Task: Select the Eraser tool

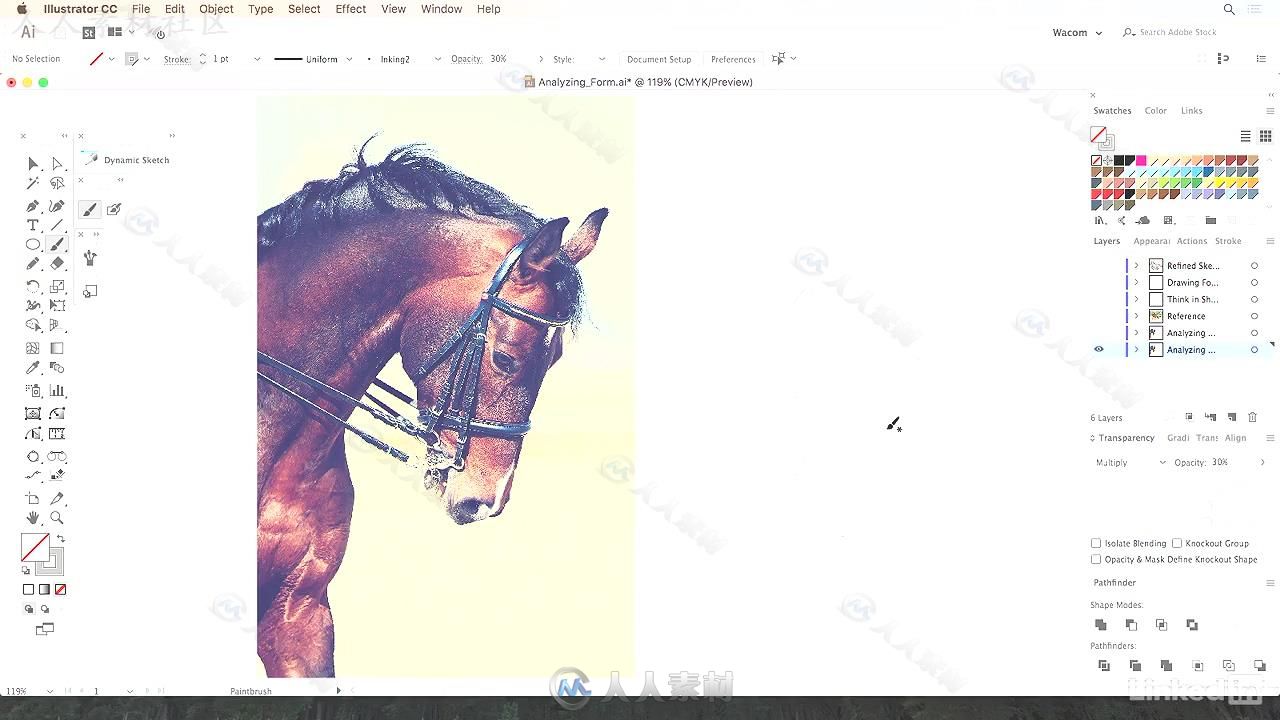Action: [57, 264]
